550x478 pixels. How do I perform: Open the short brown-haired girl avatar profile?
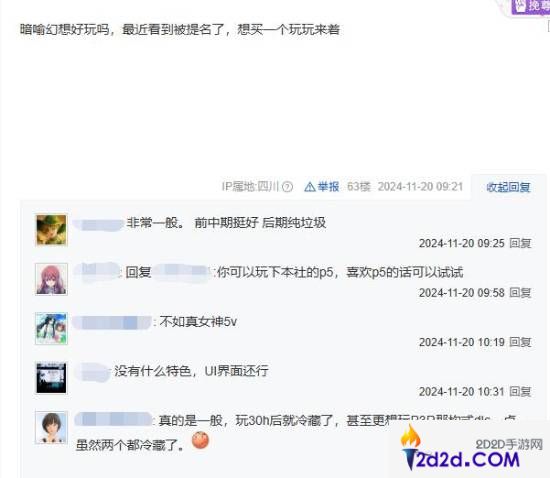coord(51,427)
